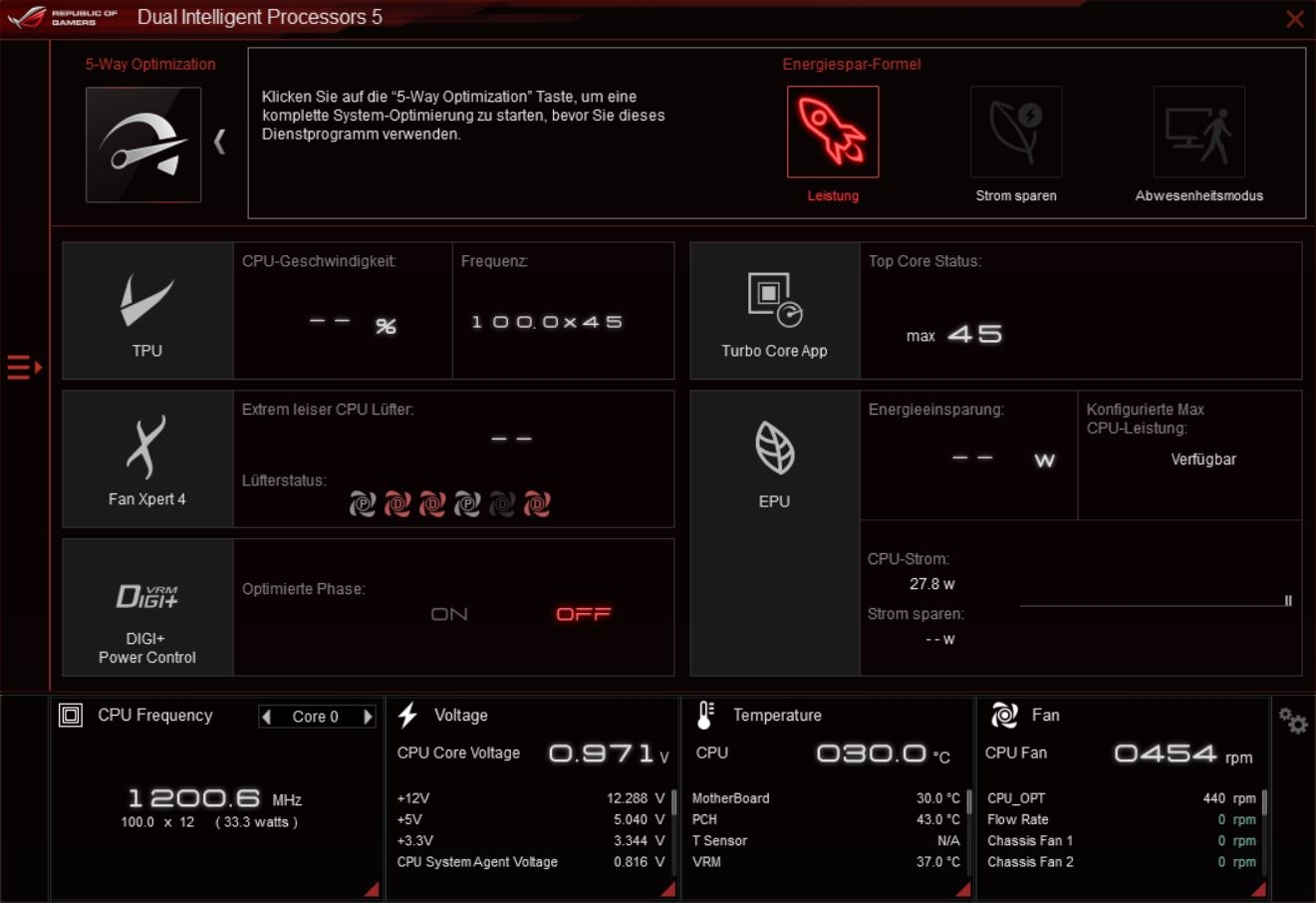1316x903 pixels.
Task: Switch to next core with right arrow
Action: click(368, 717)
